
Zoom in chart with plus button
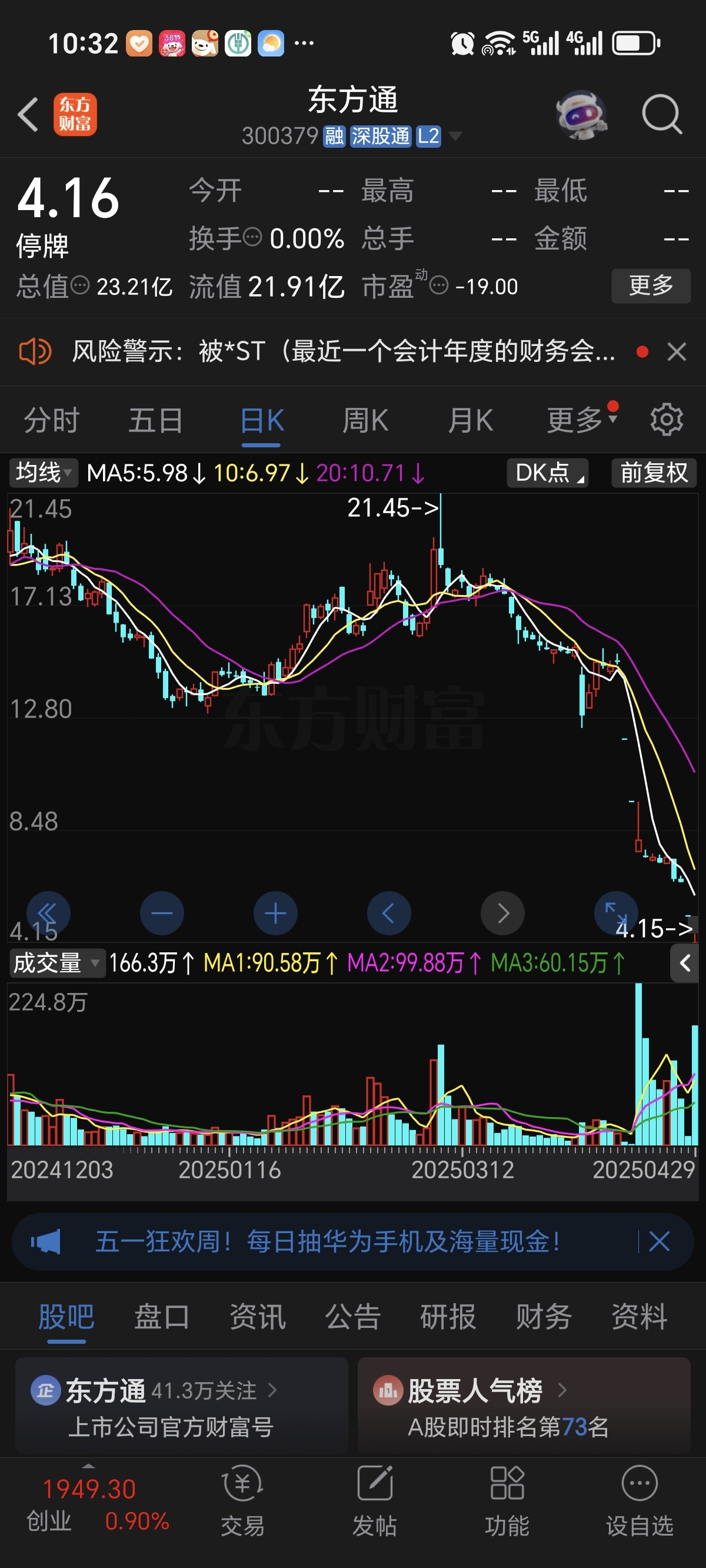[276, 913]
